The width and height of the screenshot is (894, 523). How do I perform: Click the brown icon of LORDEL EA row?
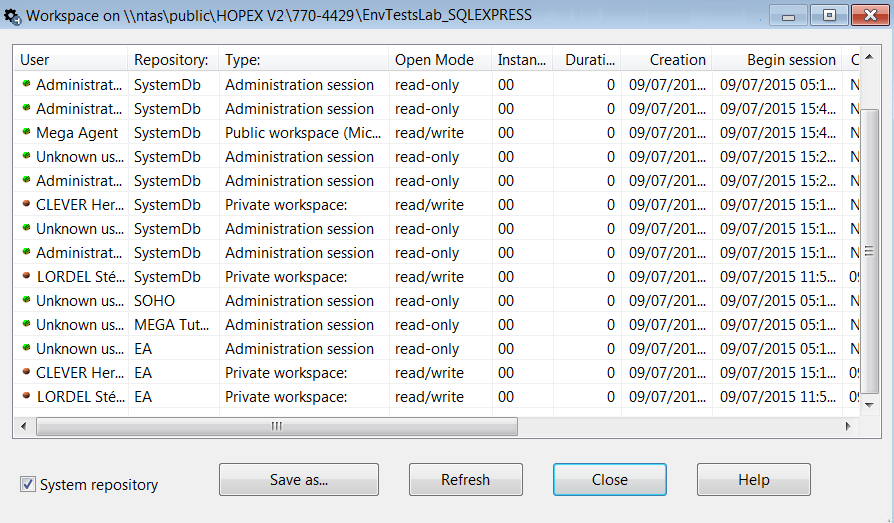(27, 396)
